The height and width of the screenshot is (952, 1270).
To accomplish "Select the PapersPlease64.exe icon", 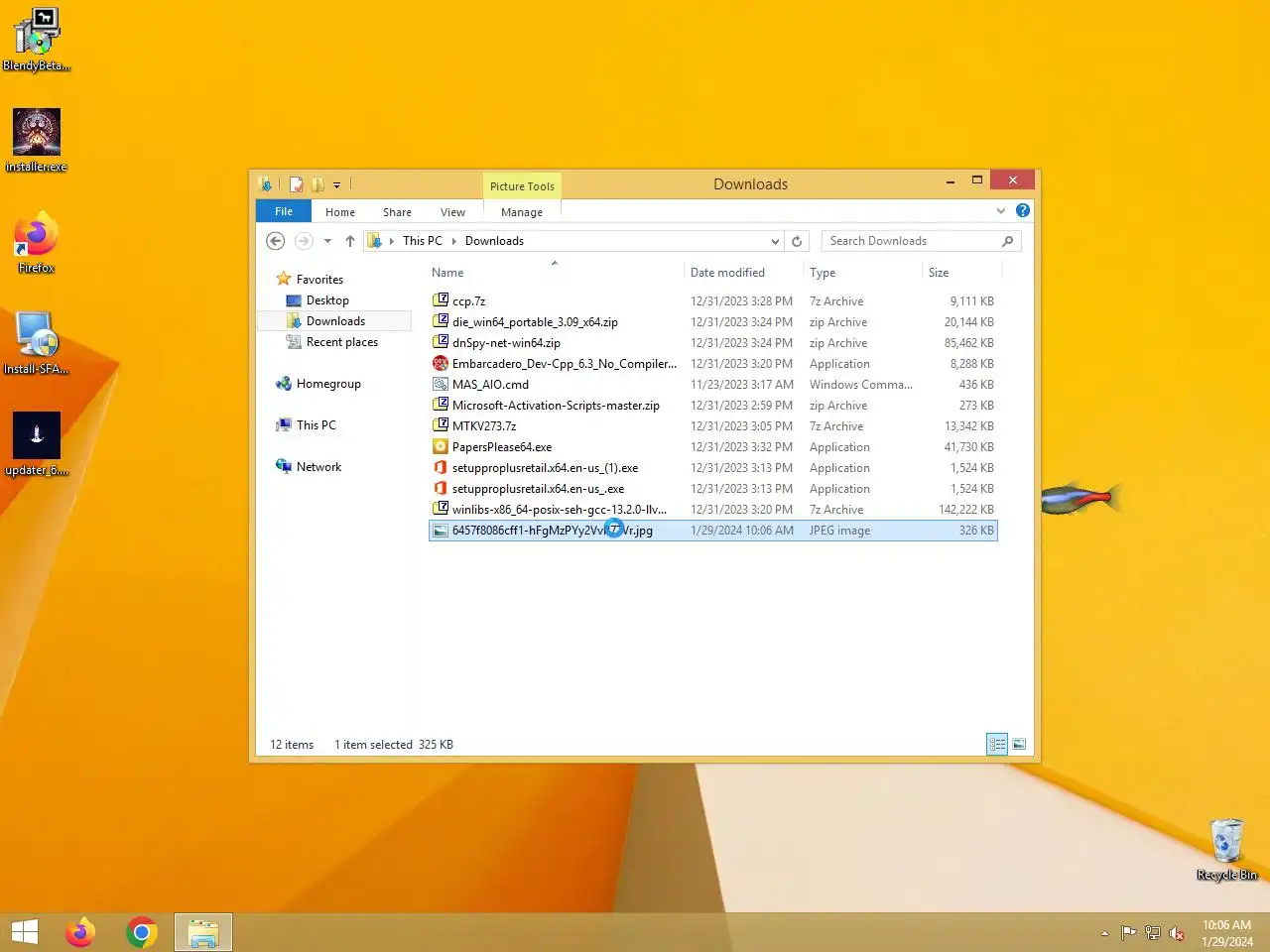I will pos(441,446).
